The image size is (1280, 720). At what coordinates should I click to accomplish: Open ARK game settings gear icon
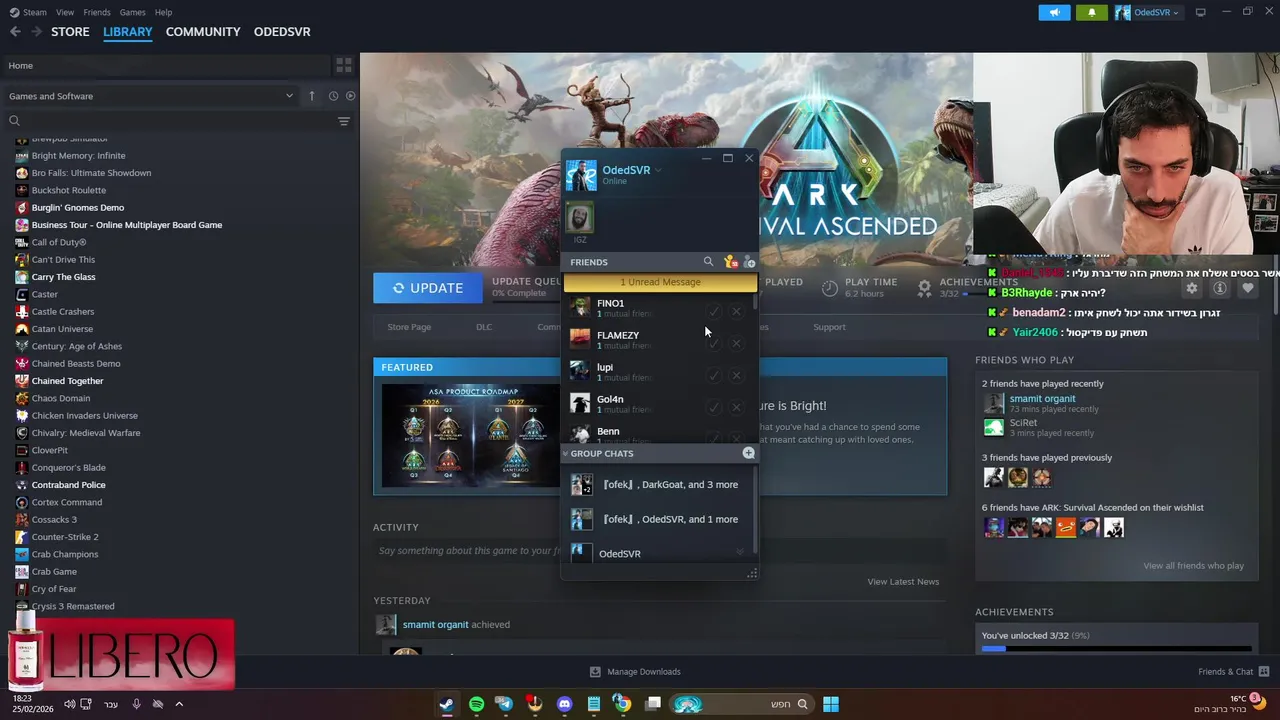1191,288
